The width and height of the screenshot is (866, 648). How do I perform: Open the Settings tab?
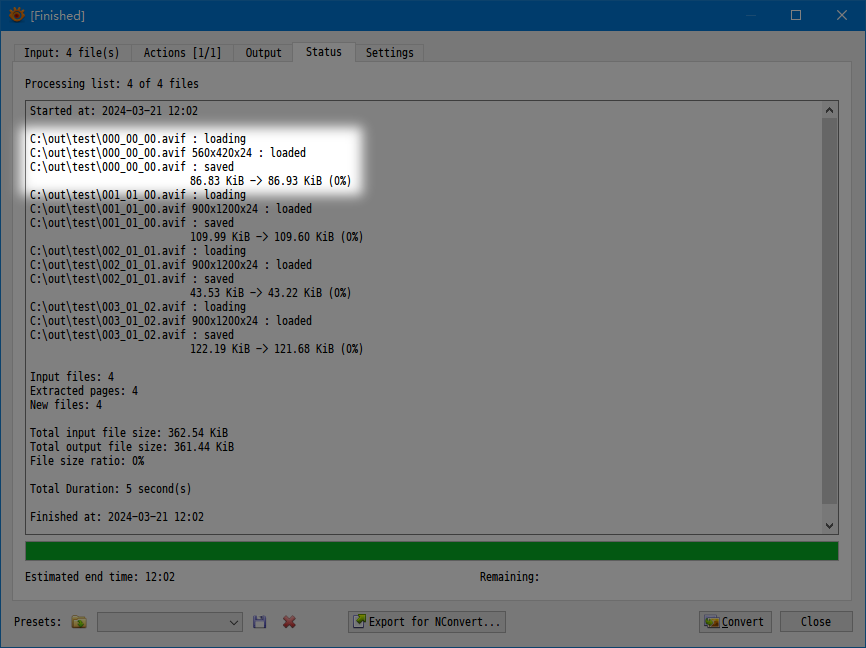click(389, 53)
